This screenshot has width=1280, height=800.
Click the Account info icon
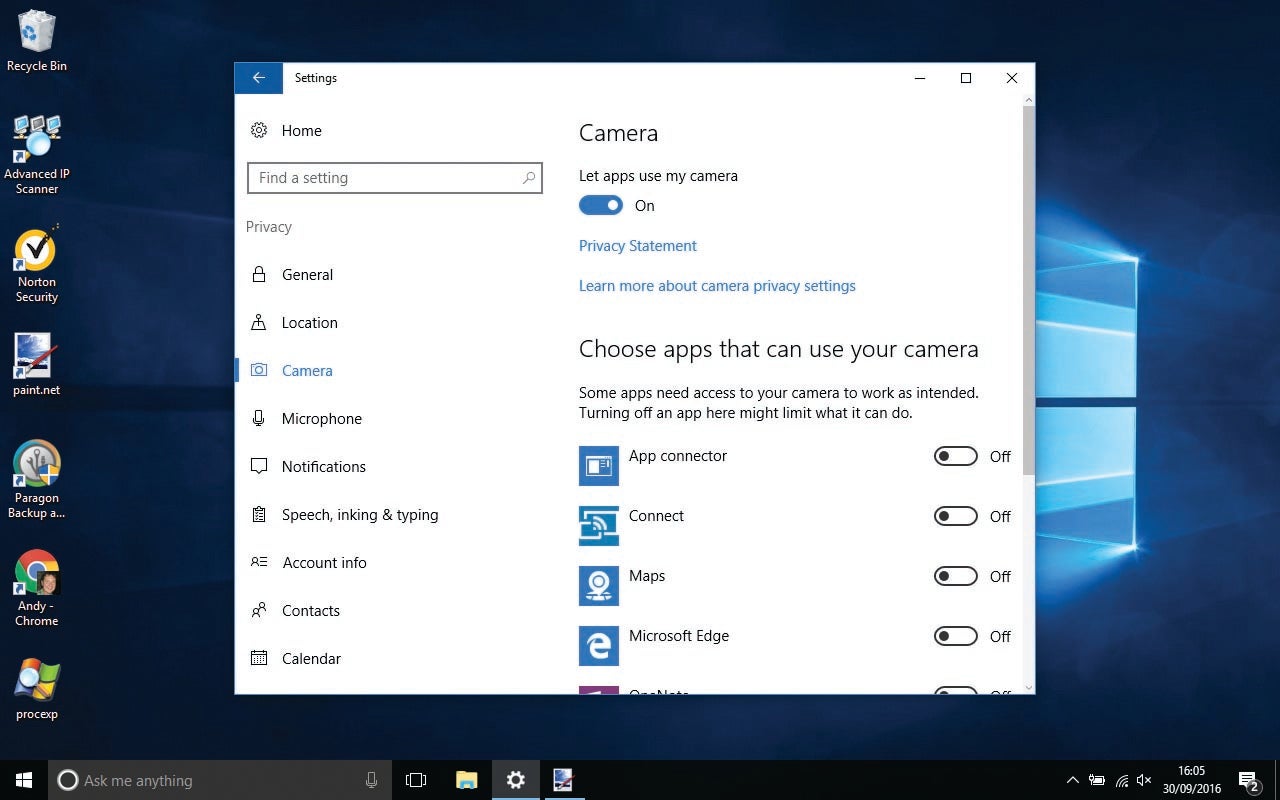(x=259, y=562)
